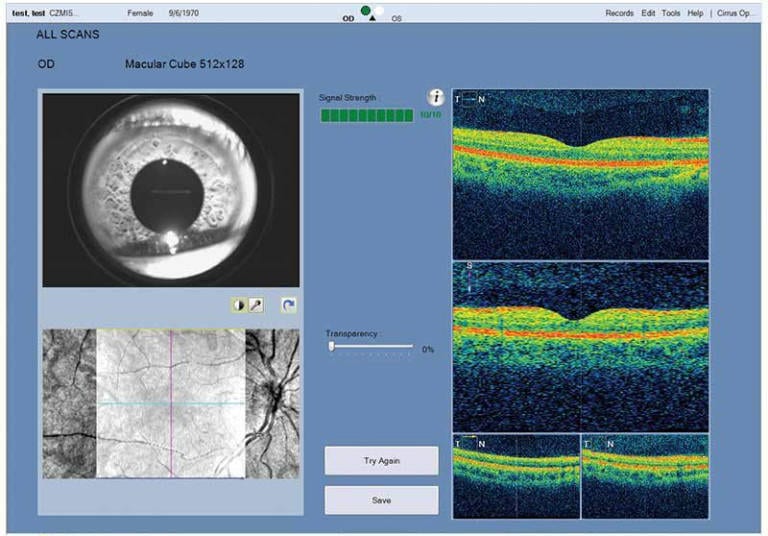Click the patient name 'test, test'

pos(28,13)
